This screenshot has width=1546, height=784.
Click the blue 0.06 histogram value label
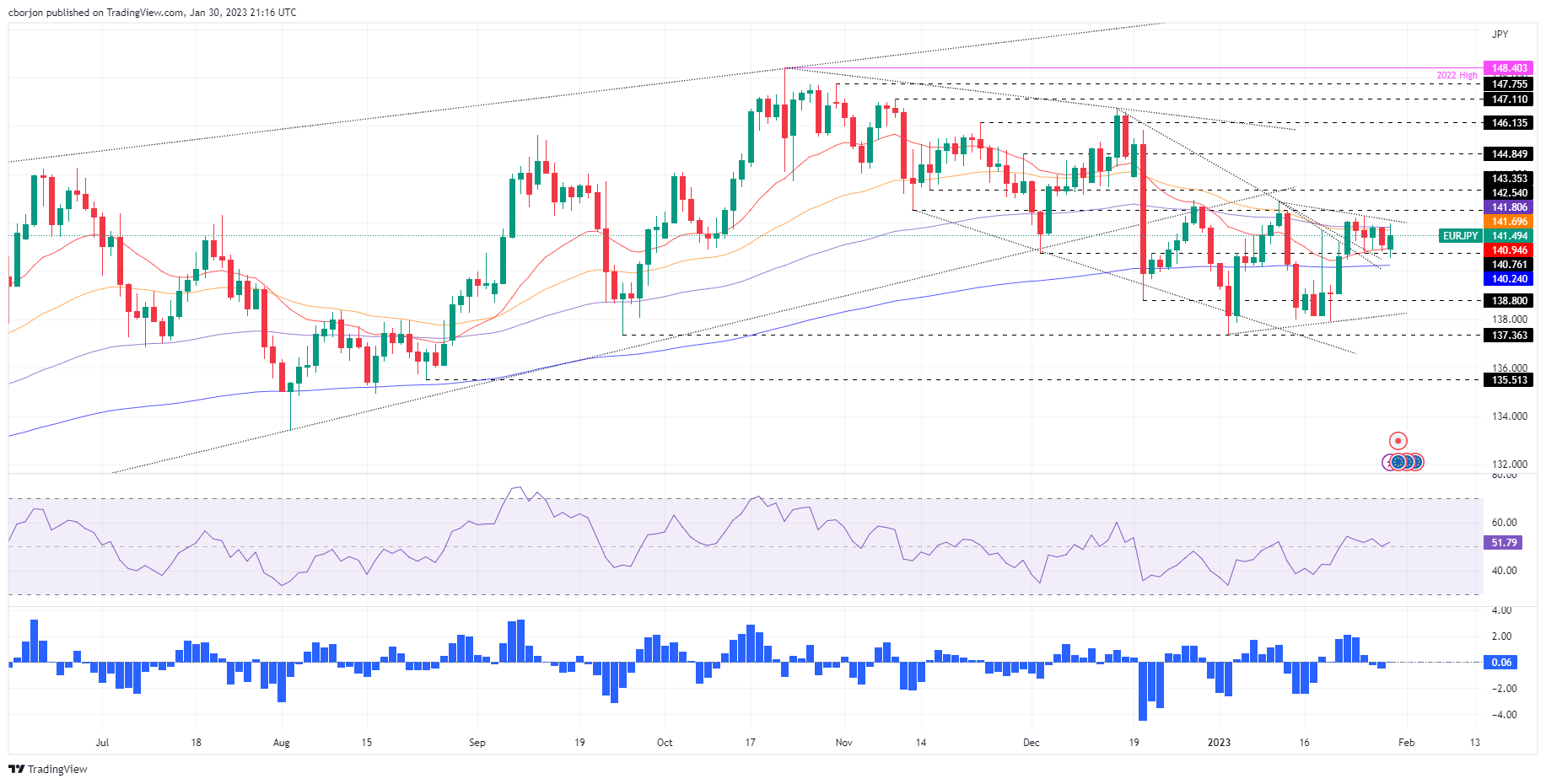1501,663
